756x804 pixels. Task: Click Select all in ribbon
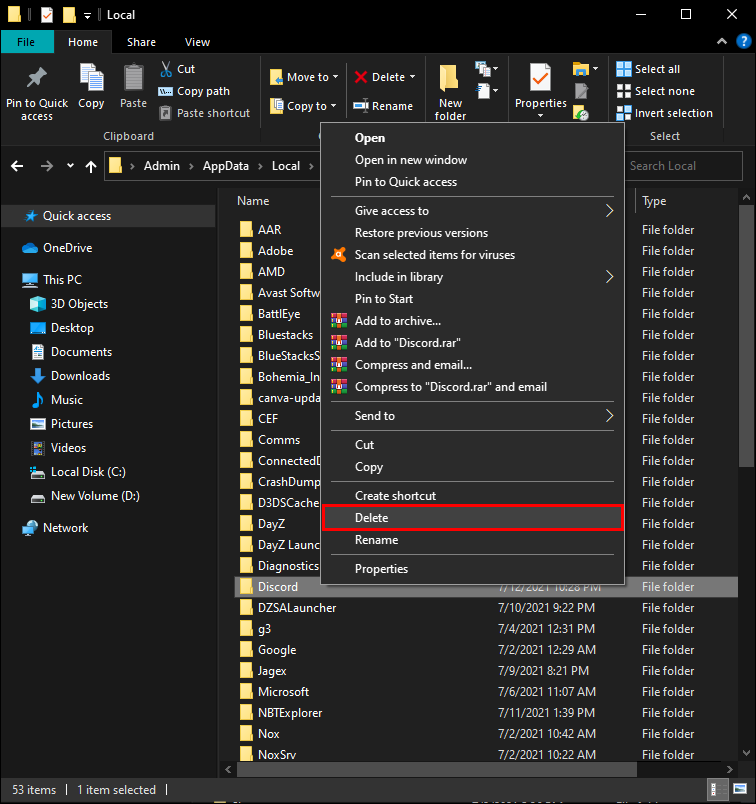click(x=648, y=69)
